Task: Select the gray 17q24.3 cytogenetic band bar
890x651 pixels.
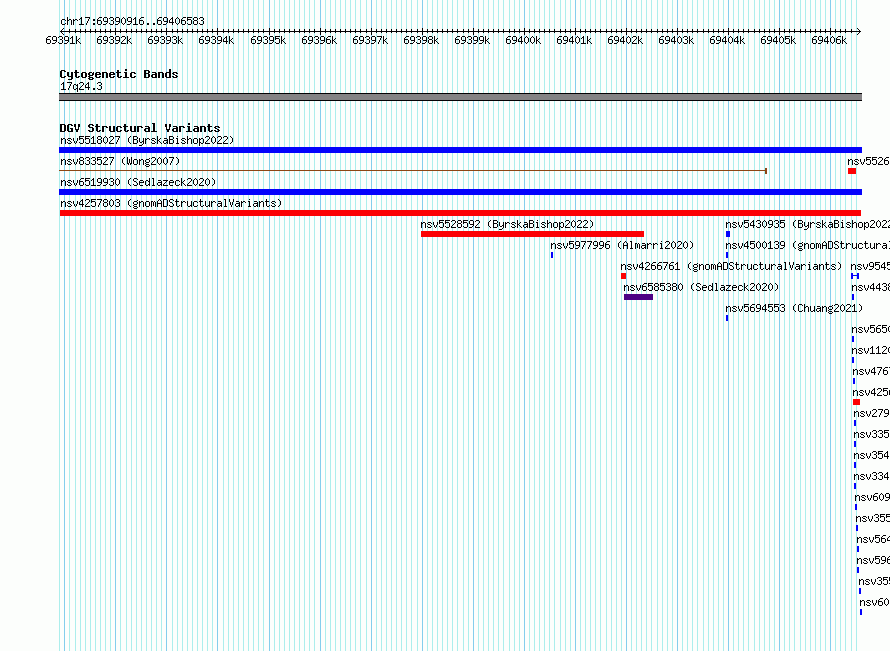Action: pos(460,97)
